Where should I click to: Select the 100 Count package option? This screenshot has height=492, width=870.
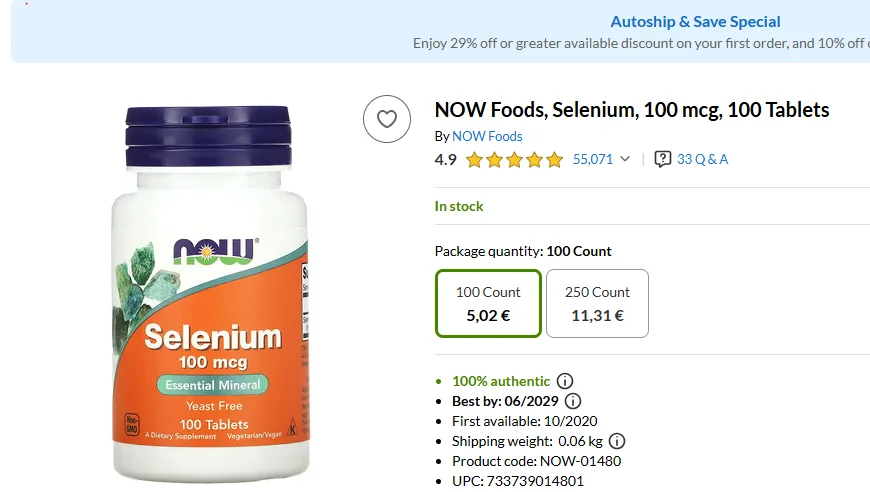coord(488,303)
